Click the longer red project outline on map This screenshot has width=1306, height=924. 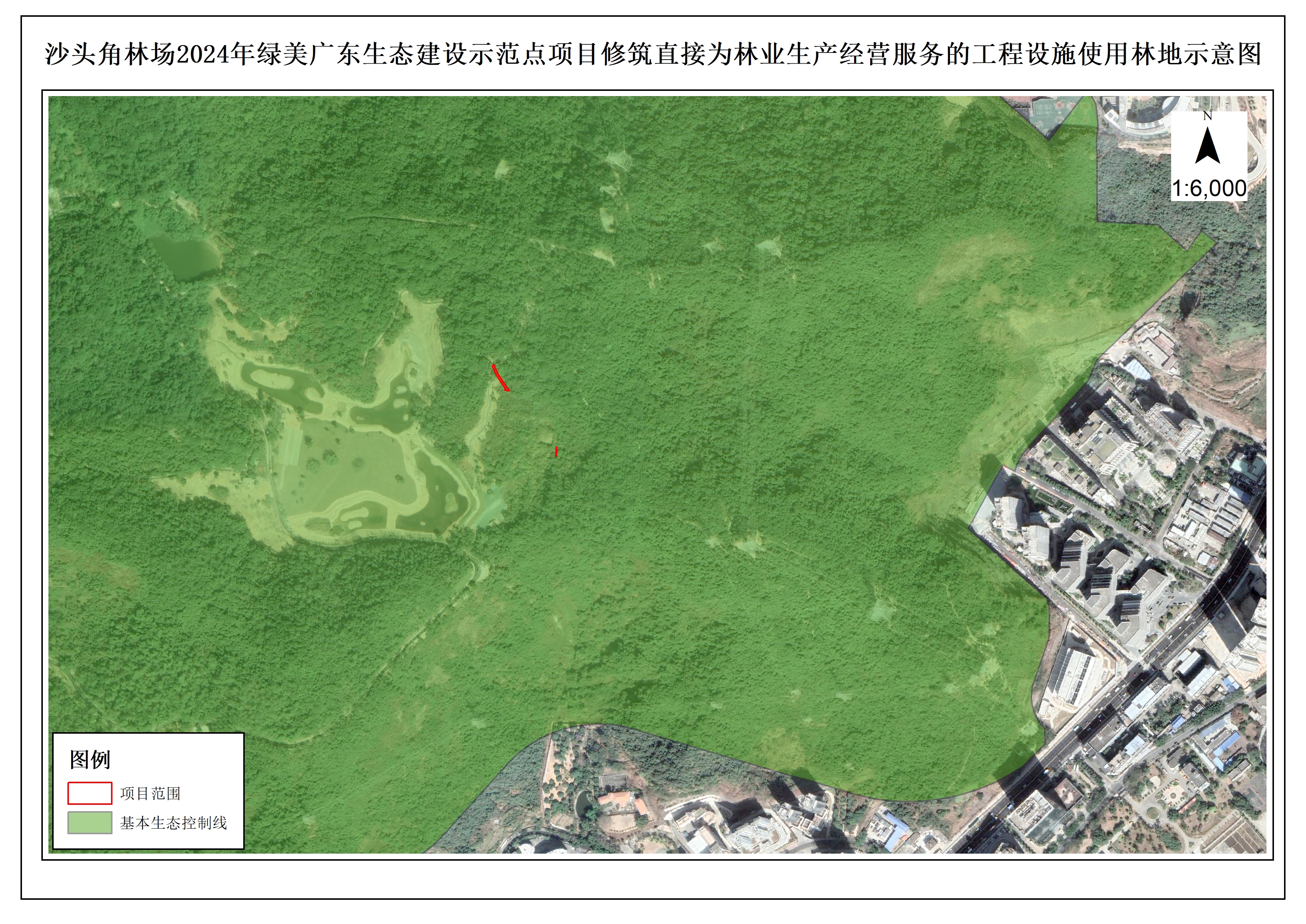(x=500, y=378)
